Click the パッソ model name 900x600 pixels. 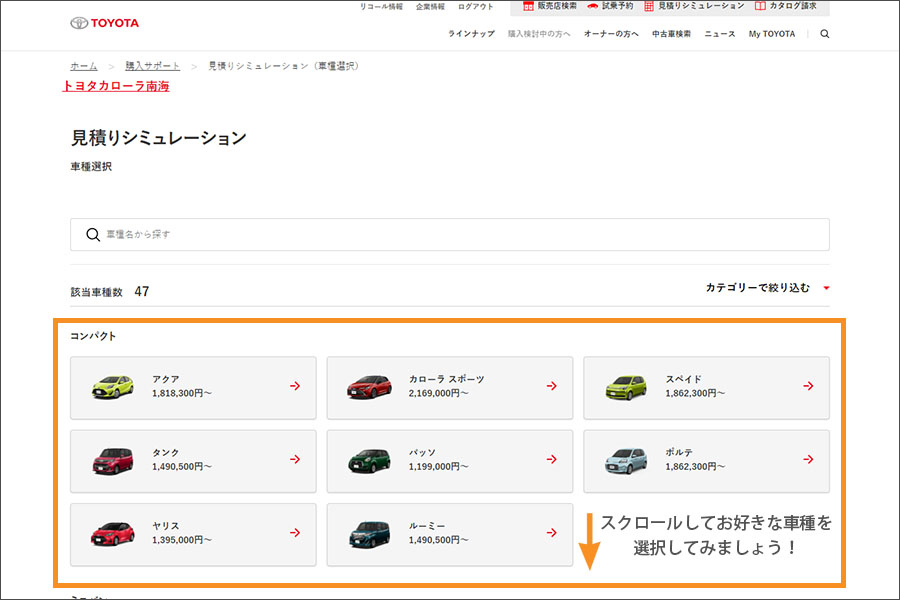pyautogui.click(x=422, y=452)
